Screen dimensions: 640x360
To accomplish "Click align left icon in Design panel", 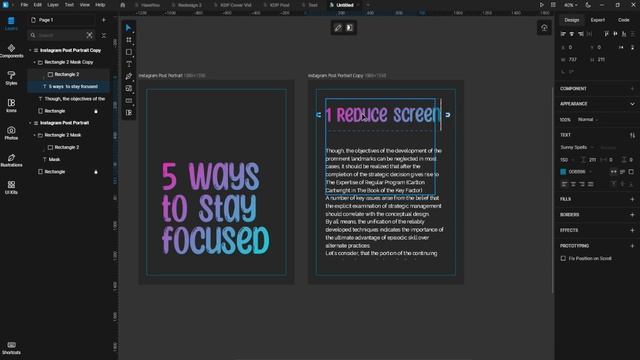I will pyautogui.click(x=563, y=34).
